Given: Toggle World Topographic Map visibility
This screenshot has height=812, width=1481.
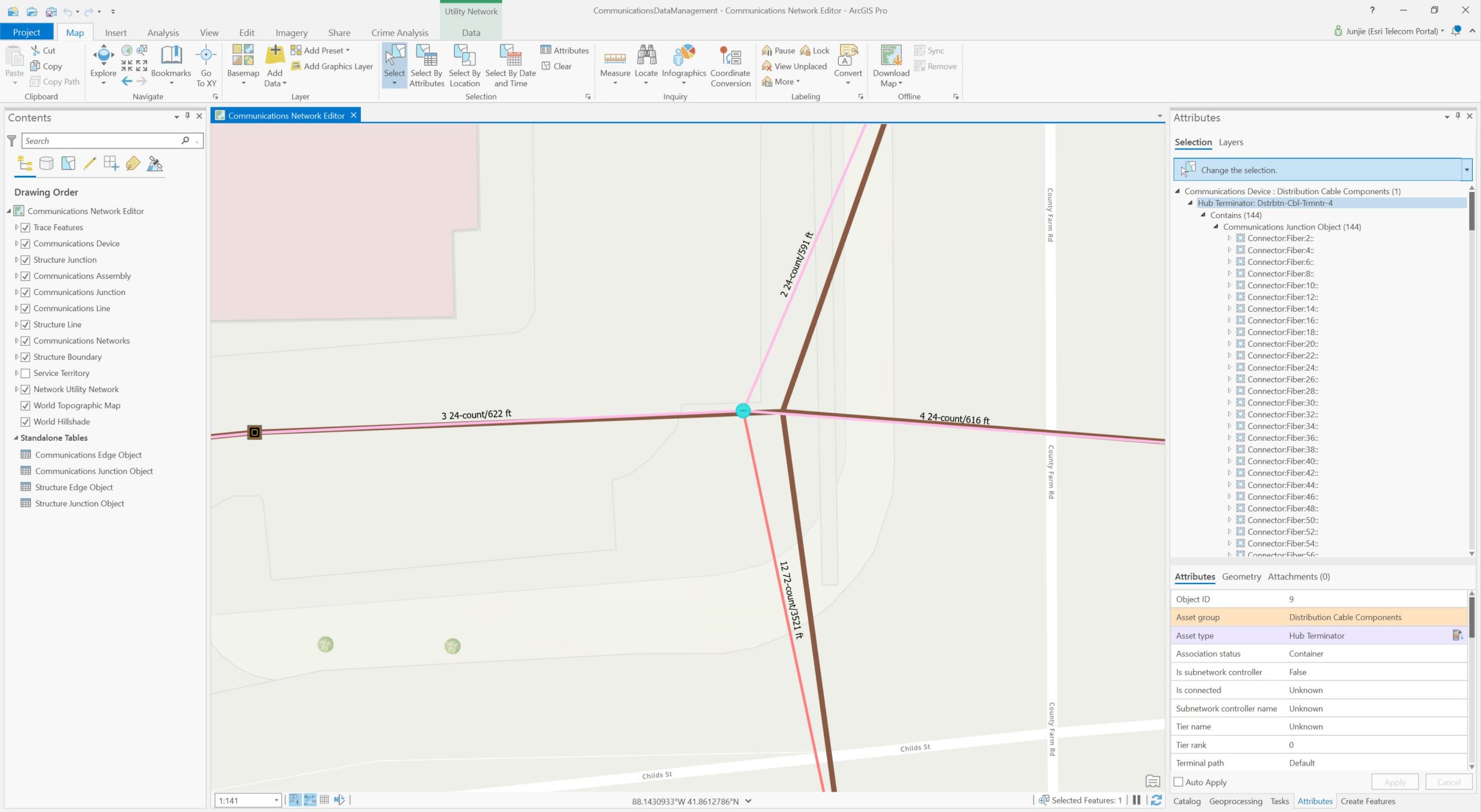Looking at the screenshot, I should click(x=25, y=405).
